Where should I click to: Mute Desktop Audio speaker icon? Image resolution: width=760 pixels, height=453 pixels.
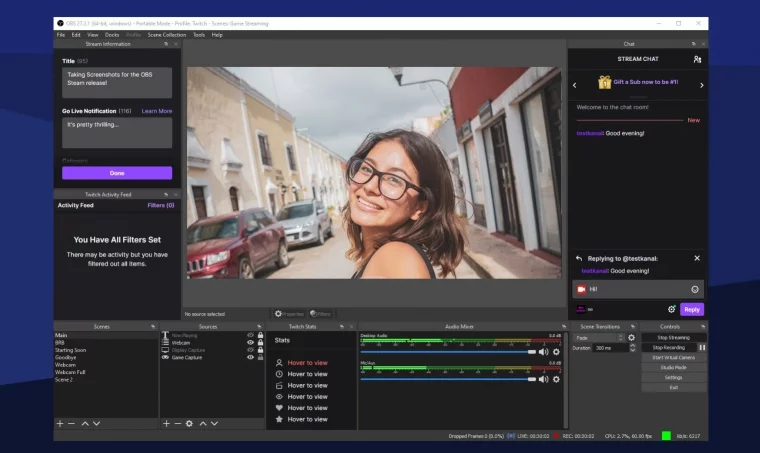tap(543, 352)
